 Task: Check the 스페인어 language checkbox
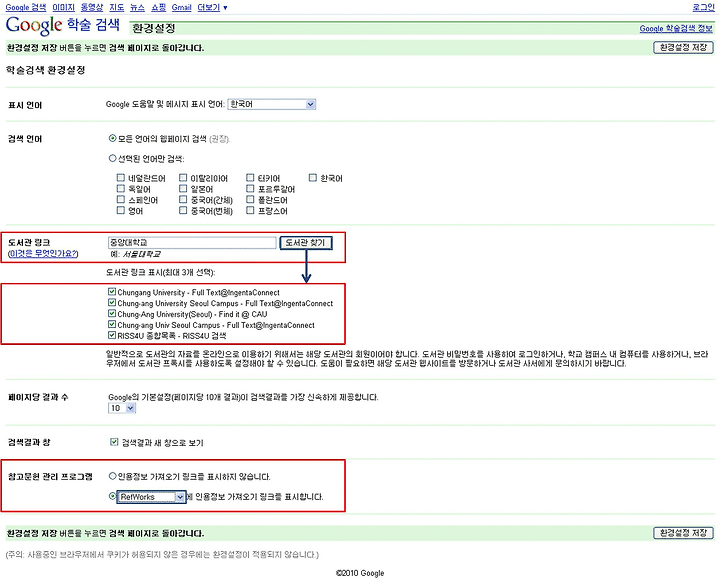(121, 199)
